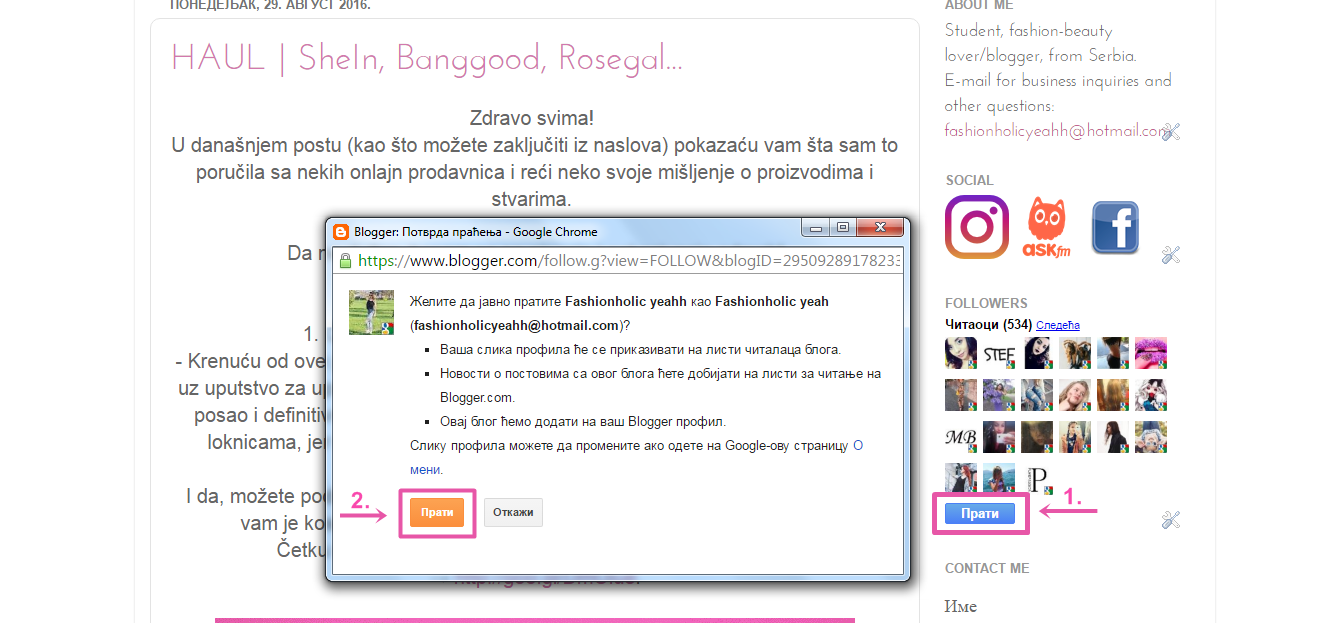The image size is (1338, 623).
Task: Open the Instagram social icon
Action: pos(977,227)
